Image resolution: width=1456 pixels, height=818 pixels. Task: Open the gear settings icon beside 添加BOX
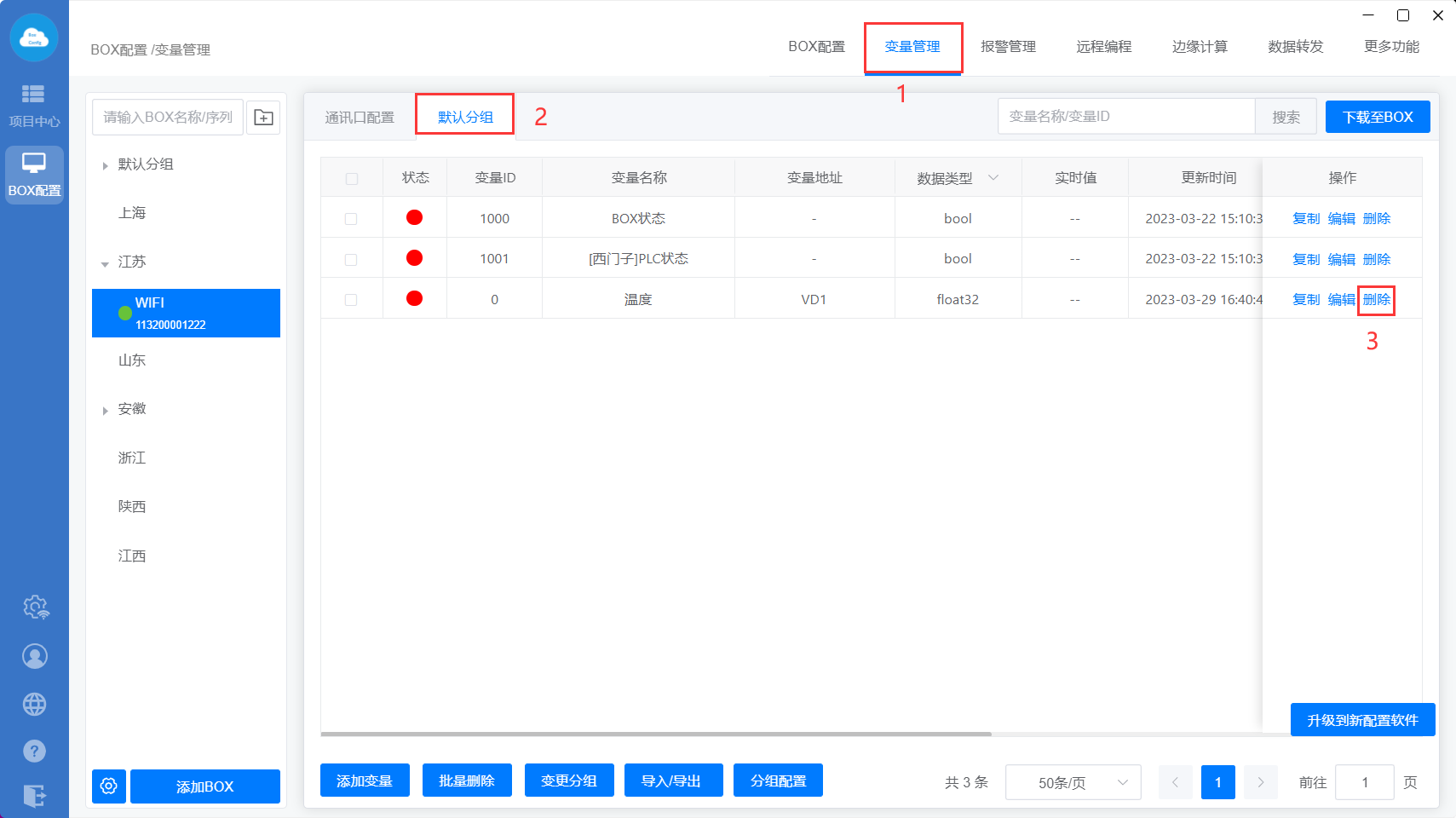[109, 786]
